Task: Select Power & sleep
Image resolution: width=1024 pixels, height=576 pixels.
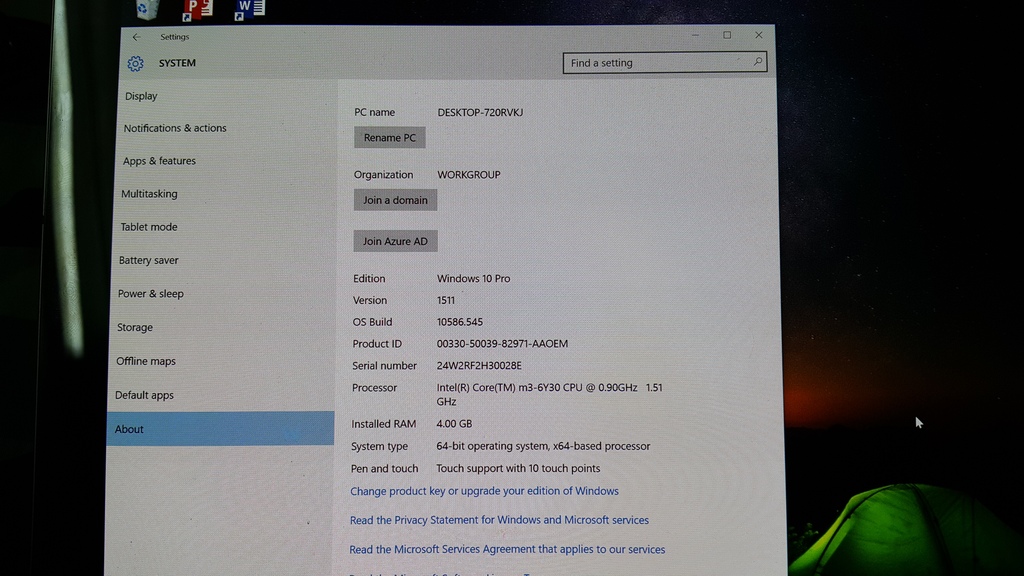Action: (150, 294)
